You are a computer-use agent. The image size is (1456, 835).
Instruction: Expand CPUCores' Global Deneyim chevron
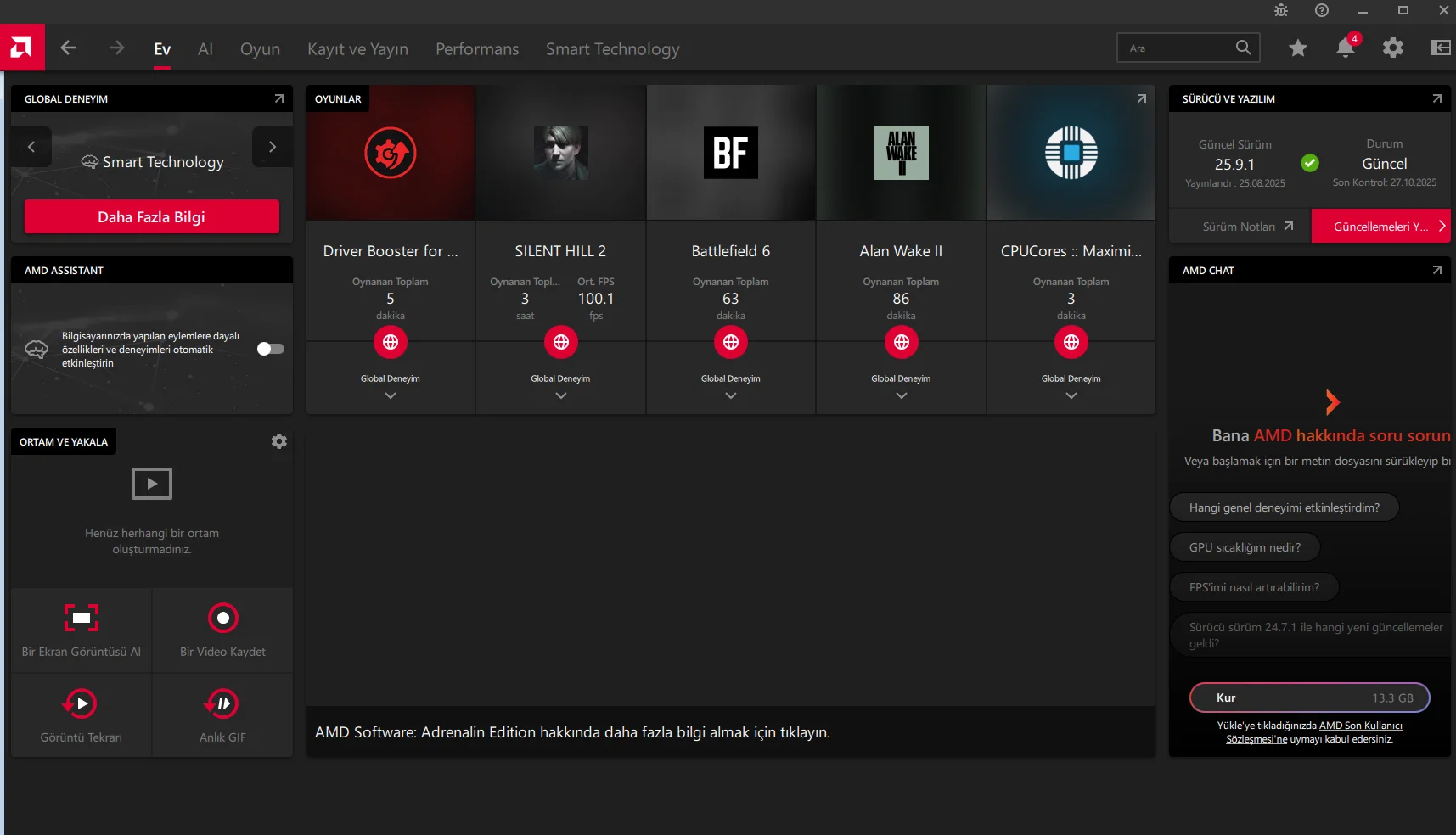[x=1071, y=395]
